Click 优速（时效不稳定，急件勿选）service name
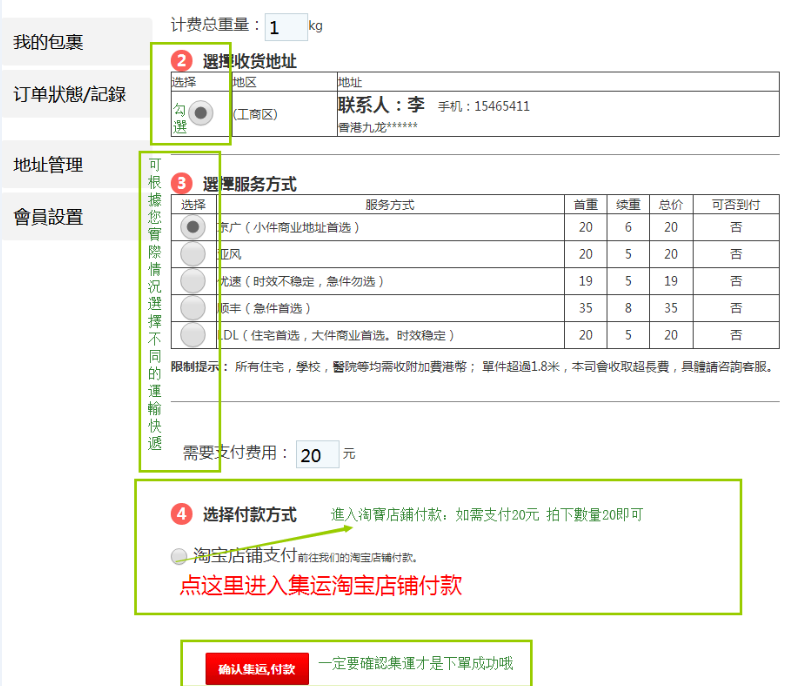Screen dimensions: 791x686 coord(301,281)
